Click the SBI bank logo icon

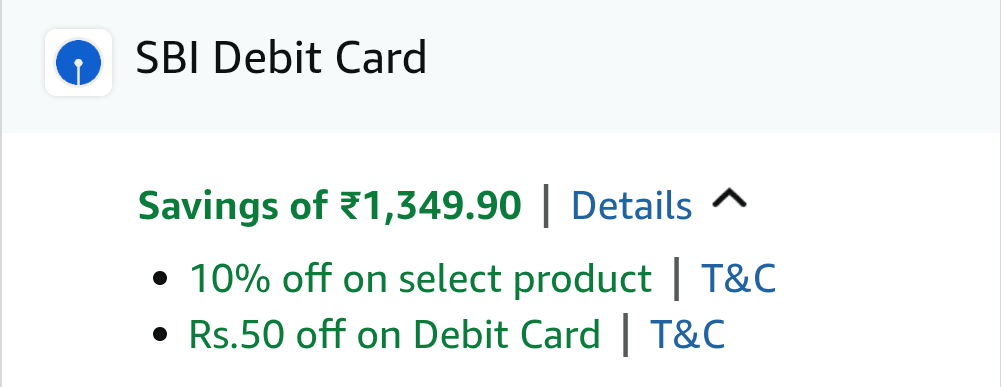click(x=79, y=63)
